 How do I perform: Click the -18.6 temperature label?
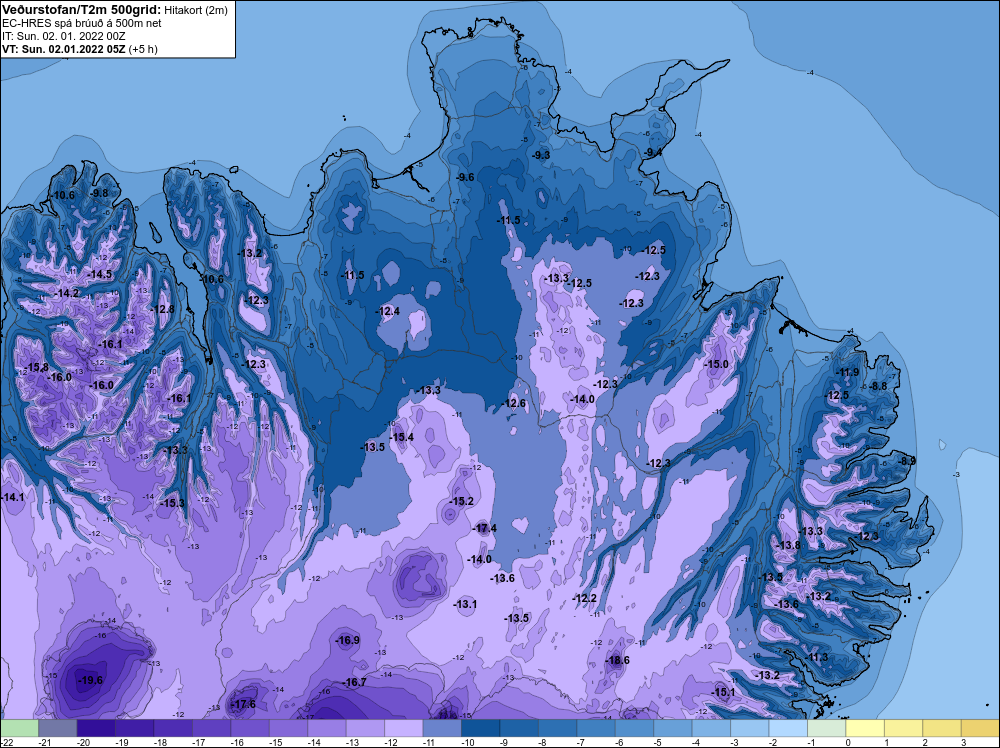617,660
